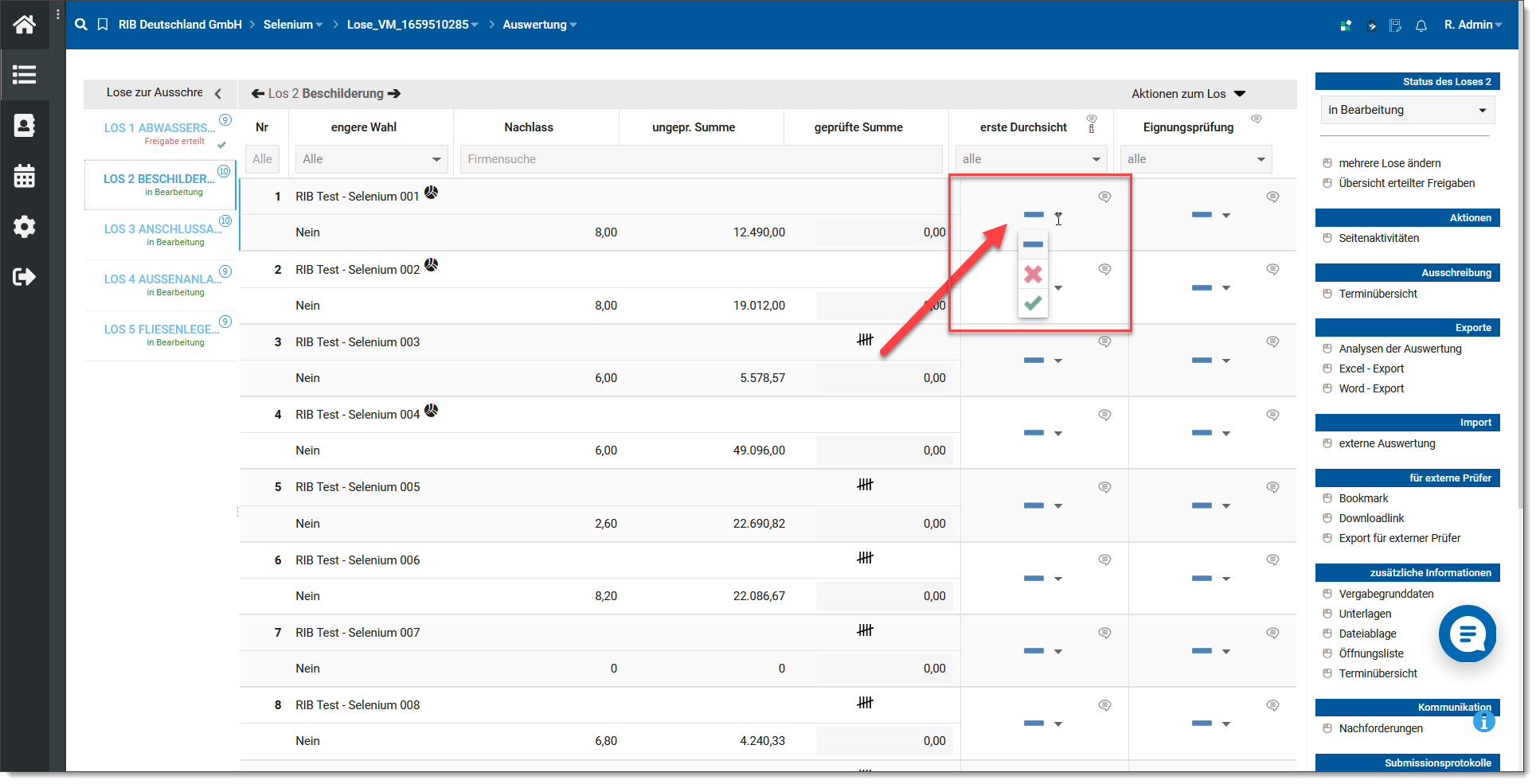This screenshot has height=784, width=1536.
Task: Click the search magnifier in the header
Action: point(81,25)
